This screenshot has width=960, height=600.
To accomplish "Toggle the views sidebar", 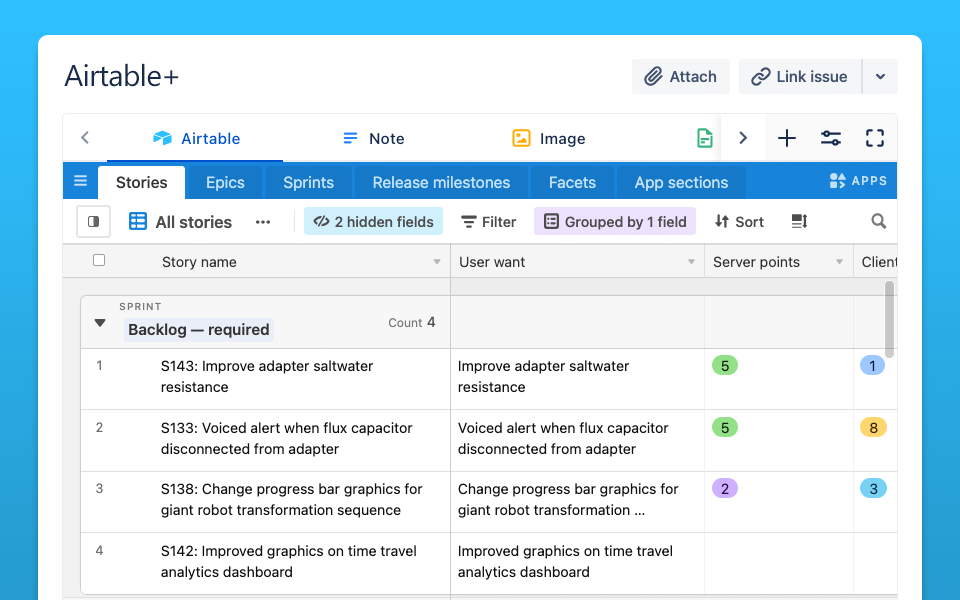I will [93, 222].
